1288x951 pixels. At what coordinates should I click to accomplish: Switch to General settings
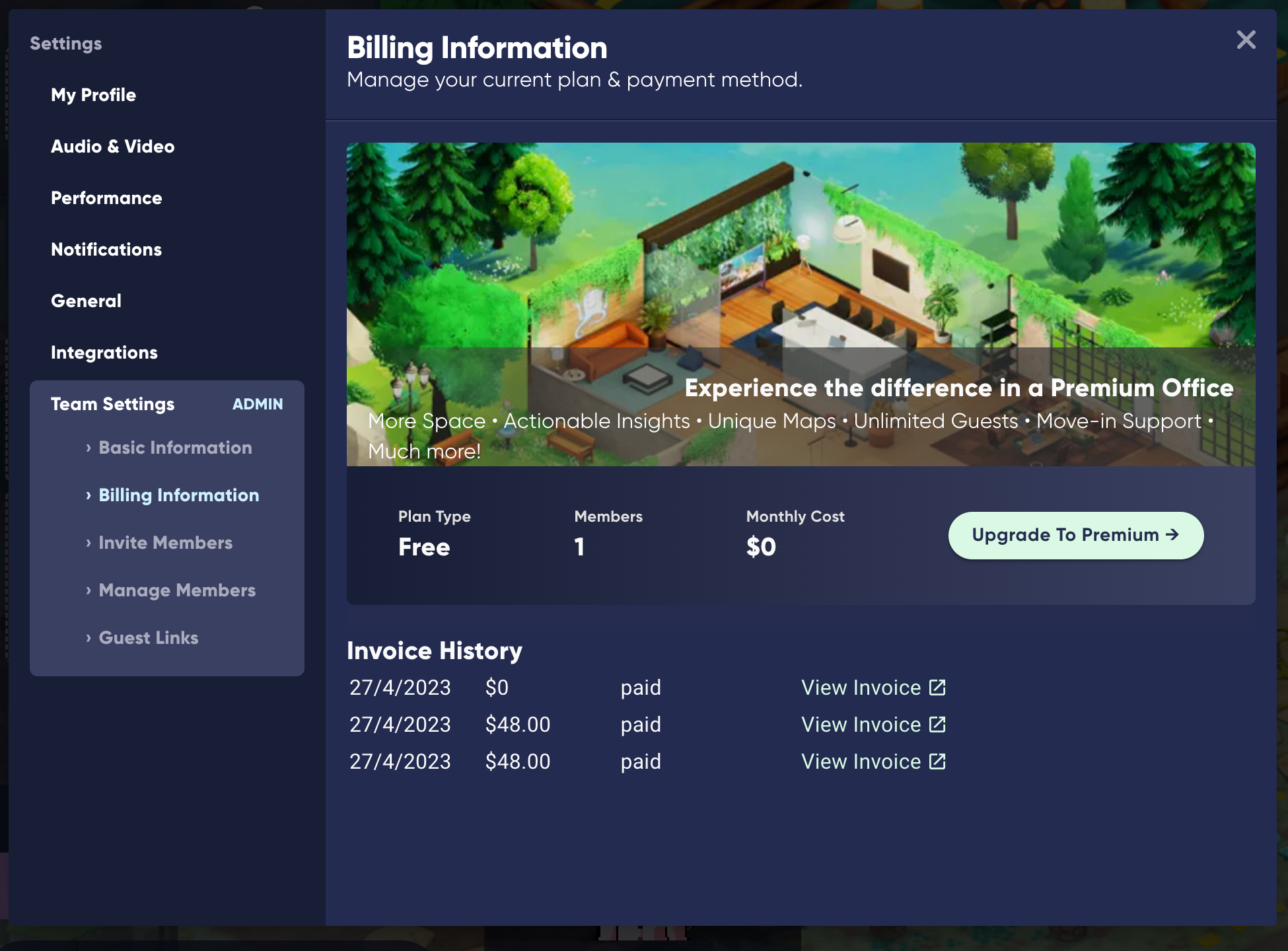[x=86, y=301]
